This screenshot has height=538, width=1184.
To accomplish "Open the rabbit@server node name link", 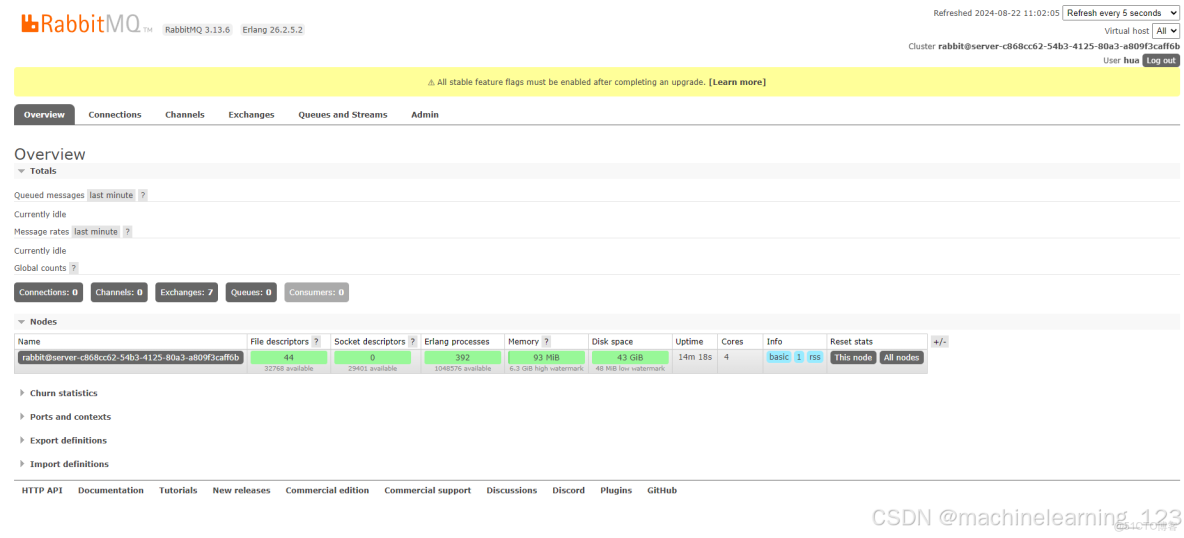I will pos(131,357).
